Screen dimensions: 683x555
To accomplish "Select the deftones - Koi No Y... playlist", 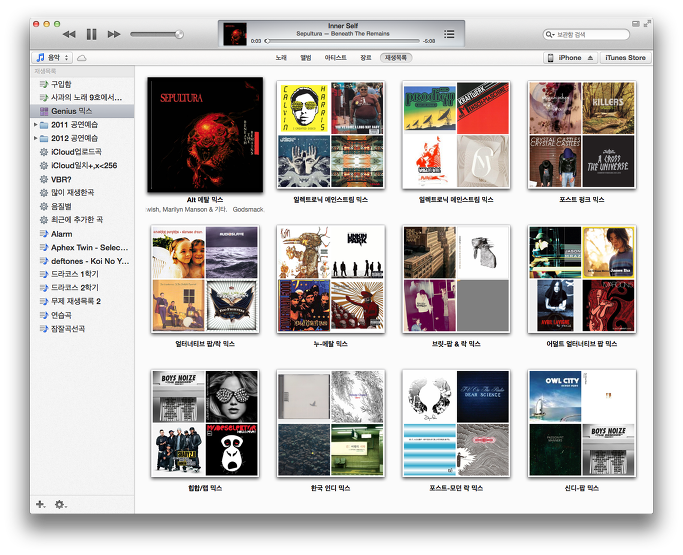I will (x=82, y=261).
